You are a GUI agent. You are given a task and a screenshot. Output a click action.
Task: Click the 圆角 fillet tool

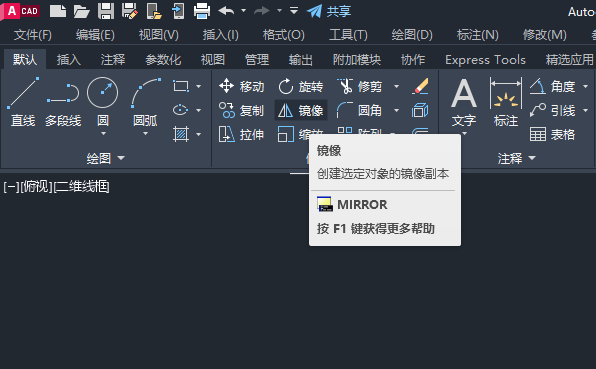(x=360, y=111)
